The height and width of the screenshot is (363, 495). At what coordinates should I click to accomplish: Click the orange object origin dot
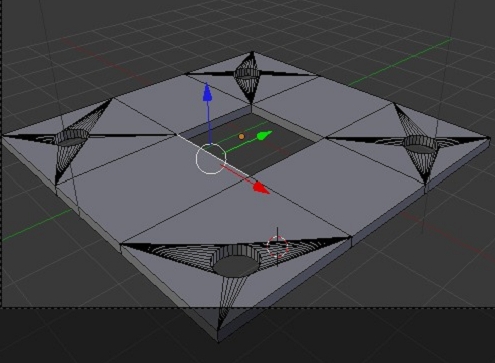241,137
